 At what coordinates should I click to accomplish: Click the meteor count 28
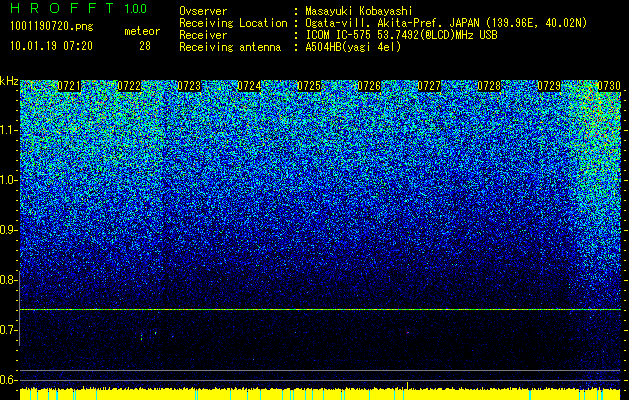[x=145, y=46]
